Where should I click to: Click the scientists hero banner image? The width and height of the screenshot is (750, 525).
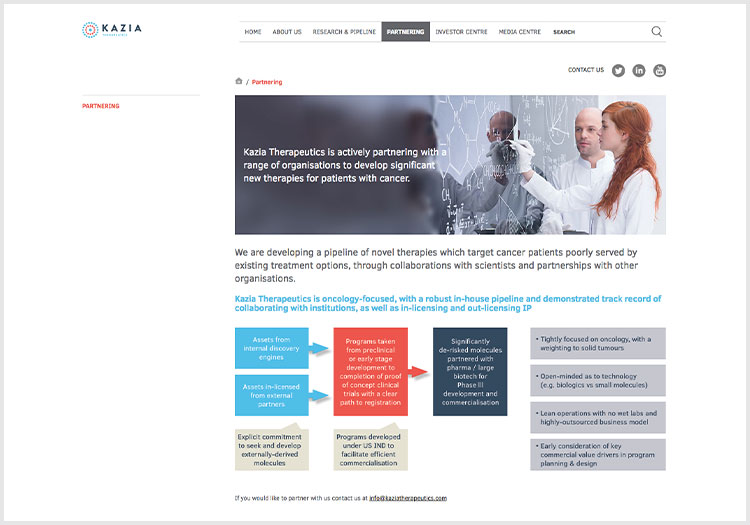450,164
